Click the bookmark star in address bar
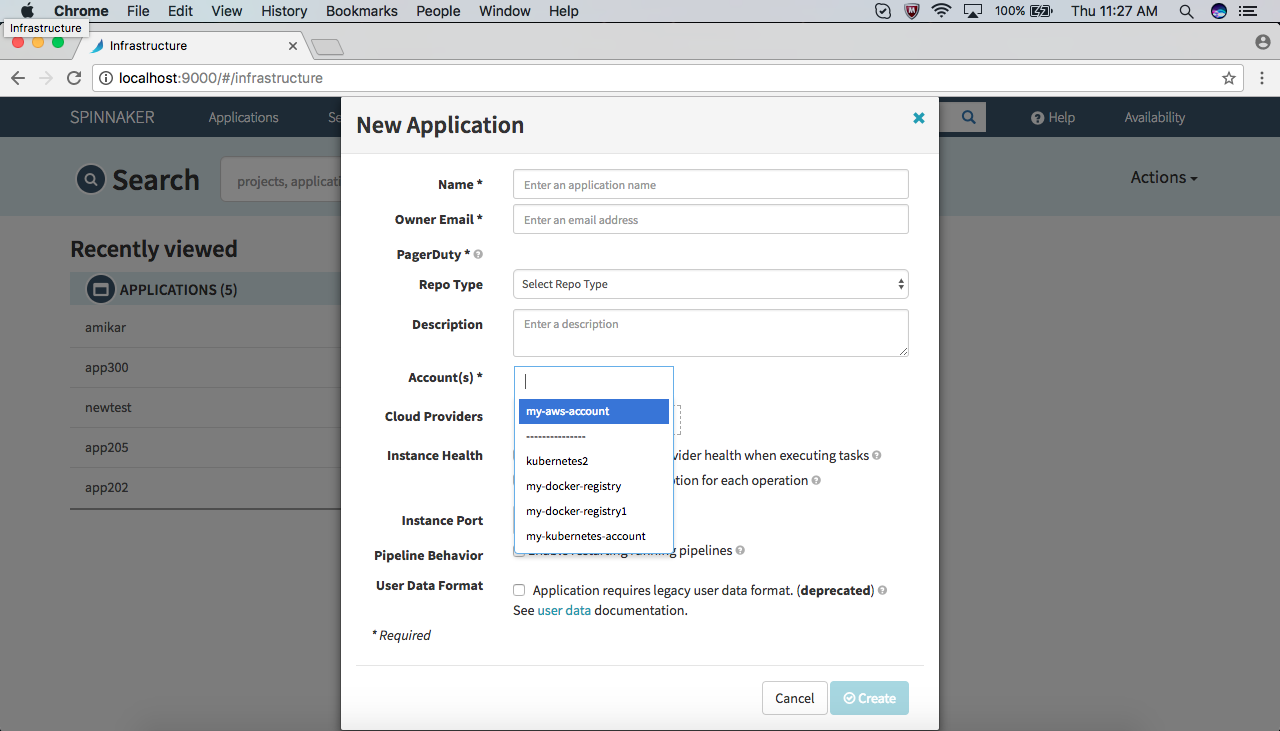Screen dimensions: 1280x731 pyautogui.click(x=1229, y=78)
